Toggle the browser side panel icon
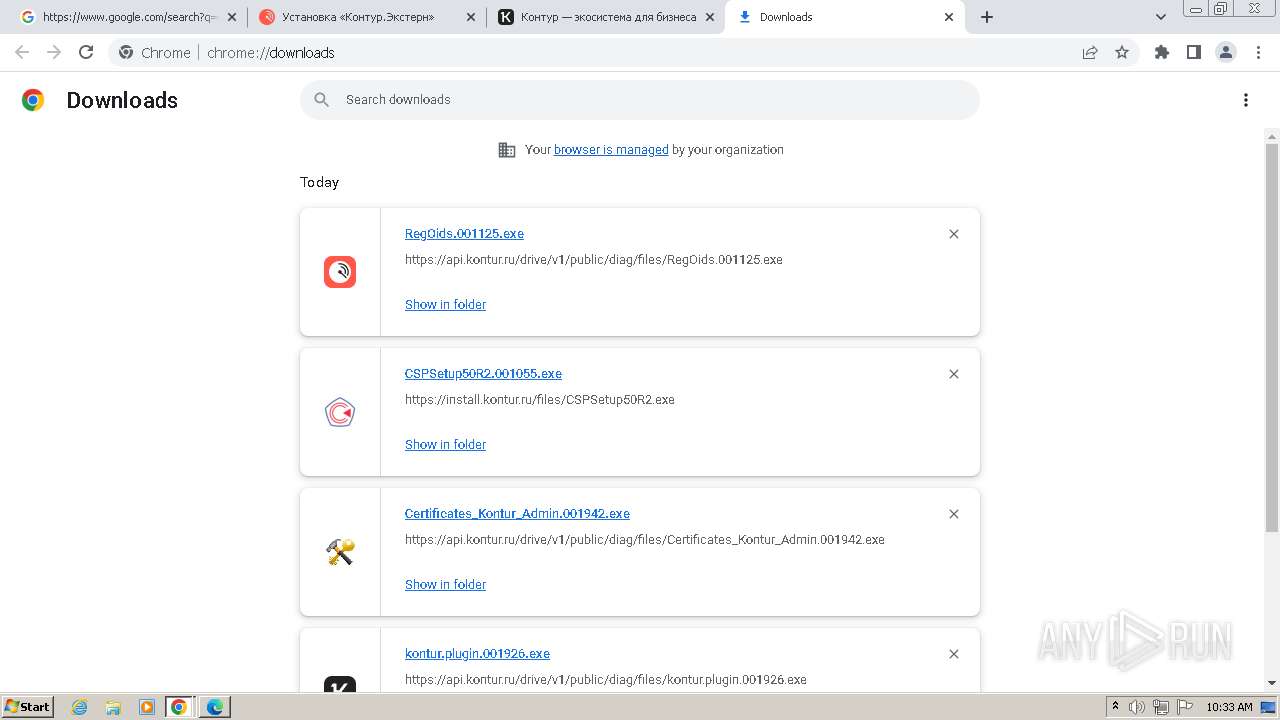Screen dimensions: 1280x720 [x=1194, y=52]
